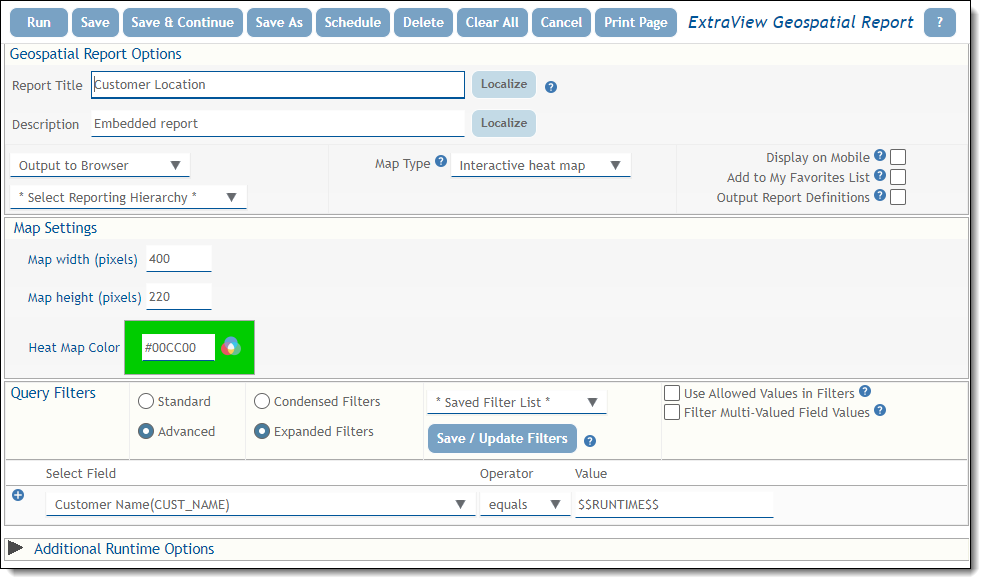Show help for Output Report Definitions
This screenshot has height=584, width=986.
click(880, 196)
